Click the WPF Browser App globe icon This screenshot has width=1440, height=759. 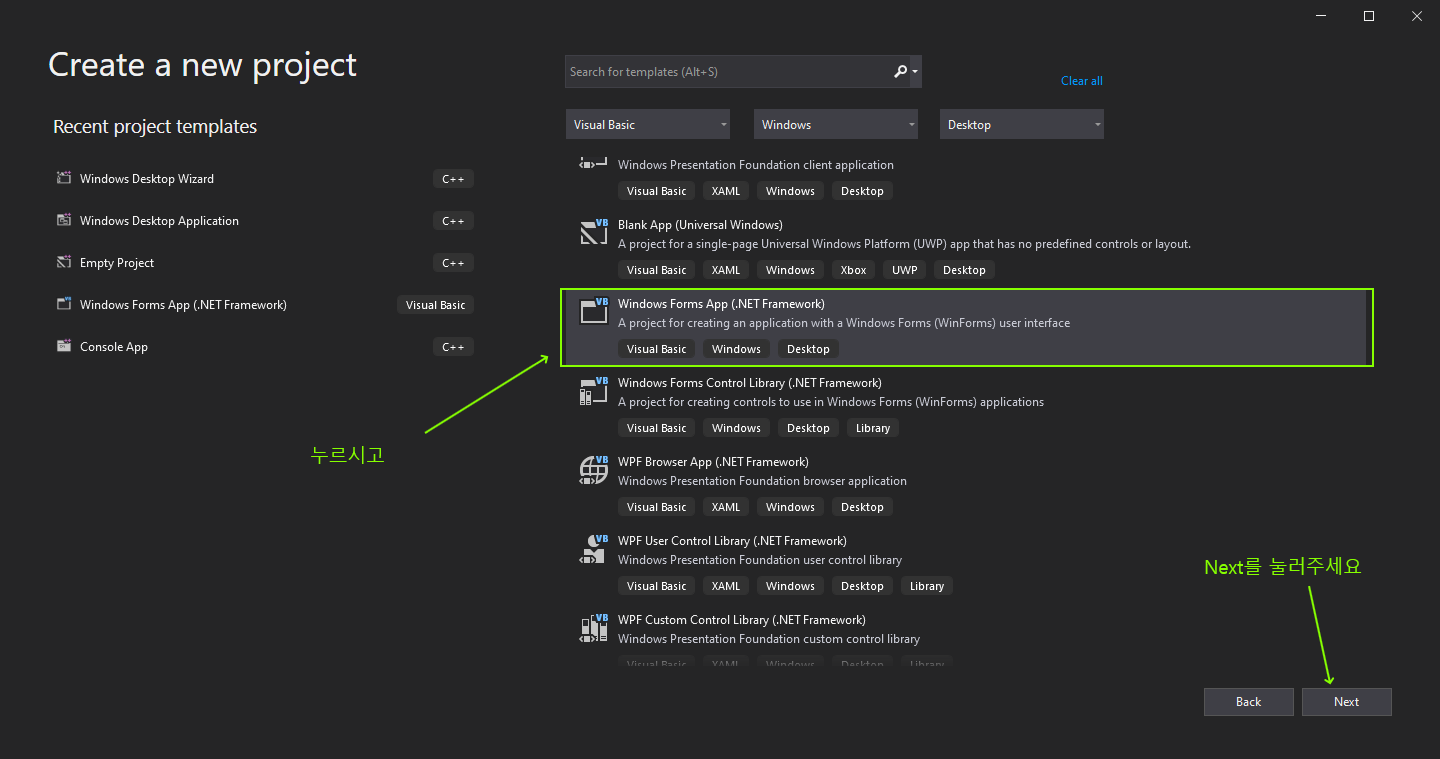(x=594, y=469)
